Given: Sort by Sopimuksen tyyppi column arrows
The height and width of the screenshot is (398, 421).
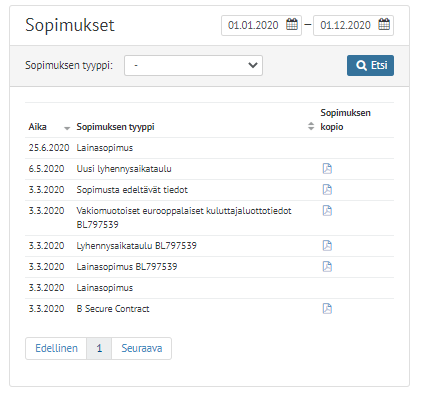Looking at the screenshot, I should [311, 126].
